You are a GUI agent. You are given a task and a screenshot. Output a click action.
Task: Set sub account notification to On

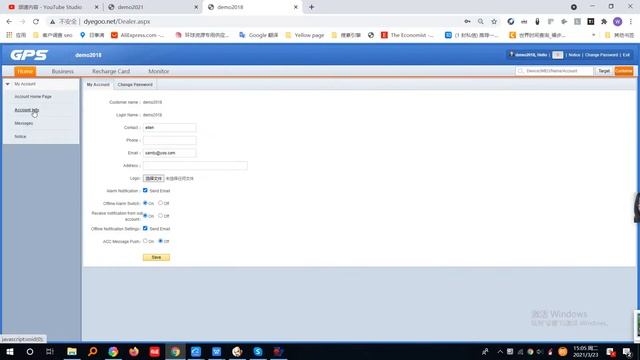tap(145, 216)
